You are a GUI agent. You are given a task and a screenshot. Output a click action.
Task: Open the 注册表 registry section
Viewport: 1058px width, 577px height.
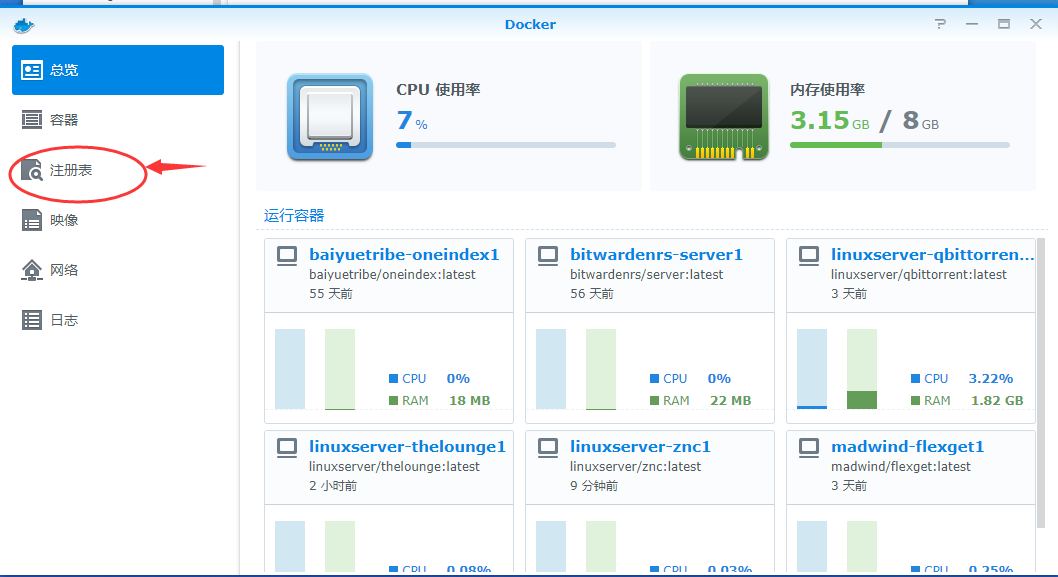point(118,170)
